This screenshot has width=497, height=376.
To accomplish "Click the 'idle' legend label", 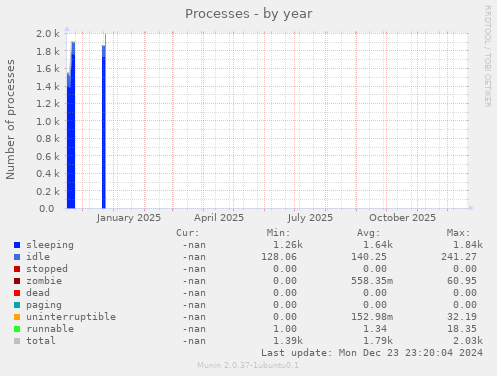I will (x=38, y=257).
